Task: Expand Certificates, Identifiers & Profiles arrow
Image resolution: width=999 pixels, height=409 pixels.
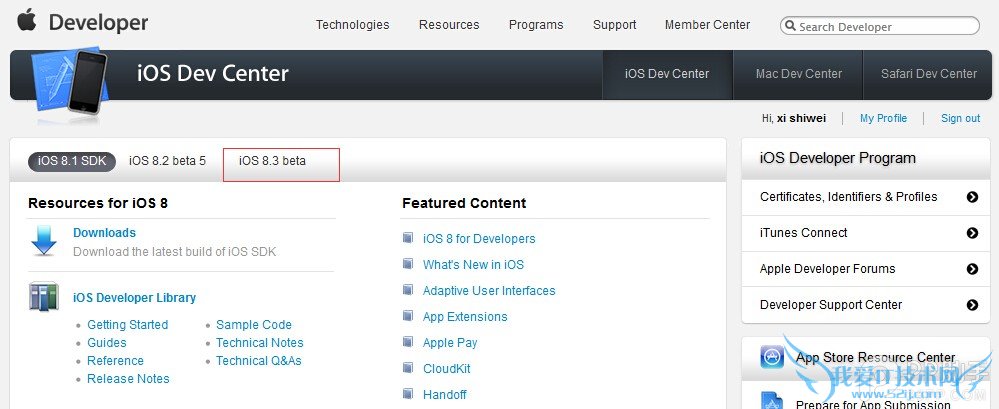Action: 972,197
